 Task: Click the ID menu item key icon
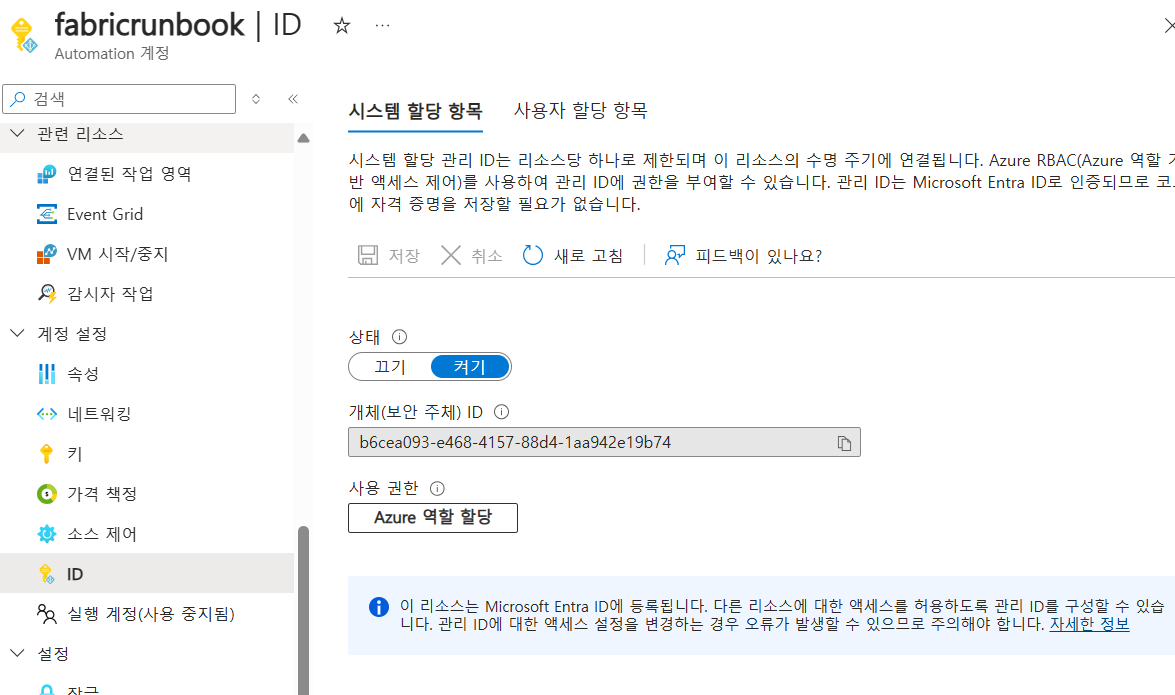coord(46,574)
